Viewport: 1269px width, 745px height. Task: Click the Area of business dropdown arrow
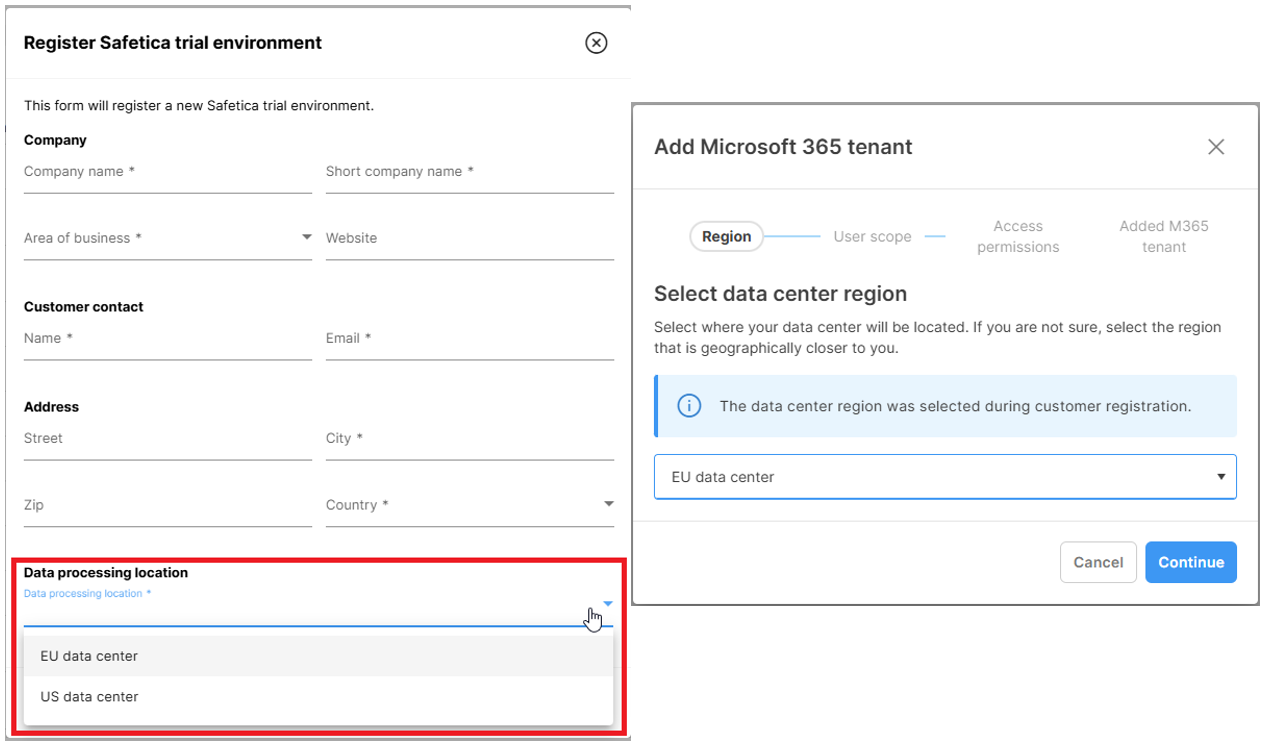[x=306, y=238]
